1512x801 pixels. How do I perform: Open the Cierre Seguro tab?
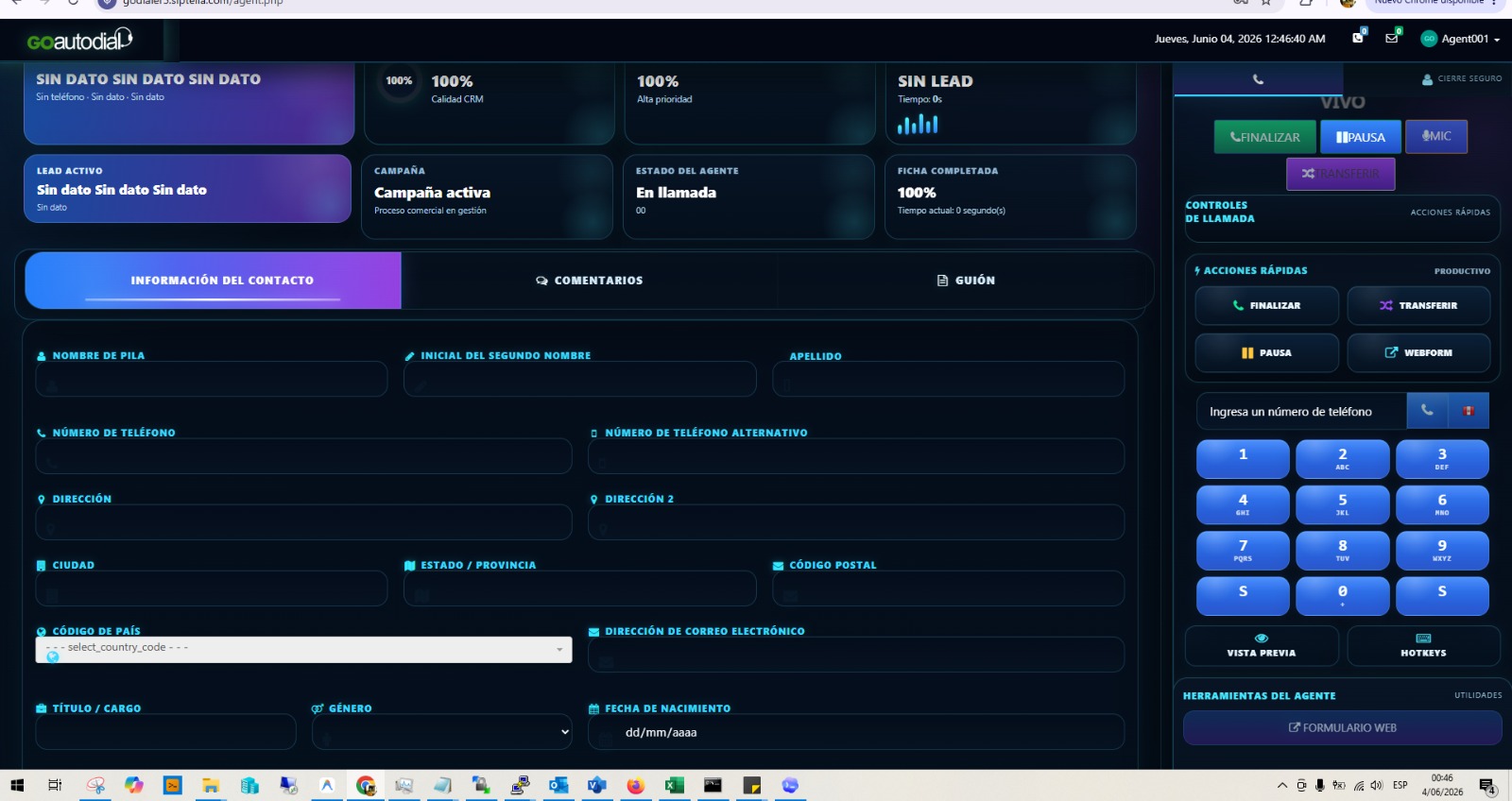pyautogui.click(x=1462, y=79)
